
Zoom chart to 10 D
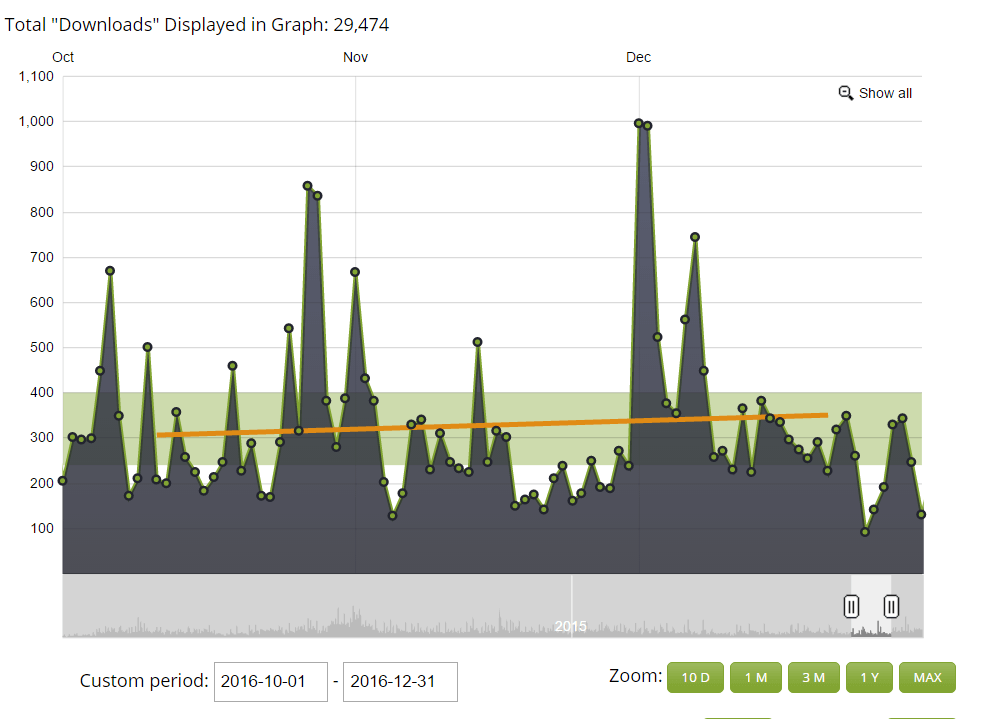695,677
